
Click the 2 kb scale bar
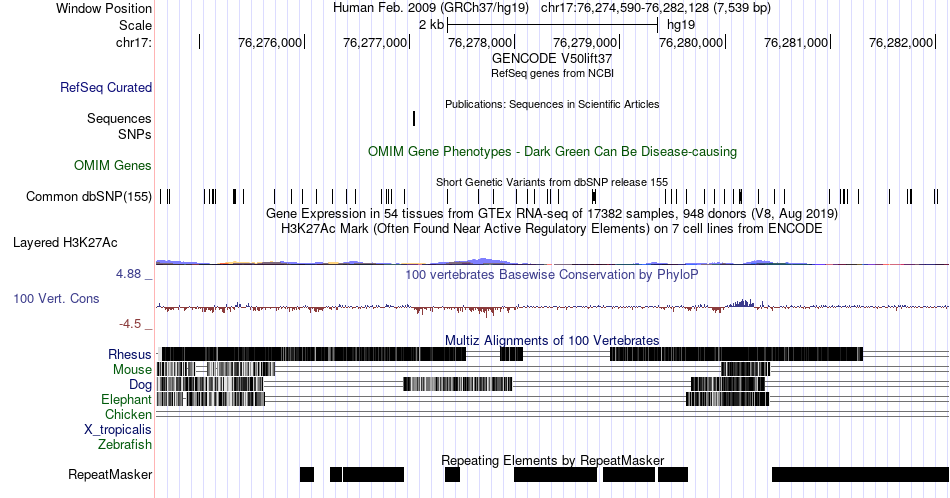[553, 25]
